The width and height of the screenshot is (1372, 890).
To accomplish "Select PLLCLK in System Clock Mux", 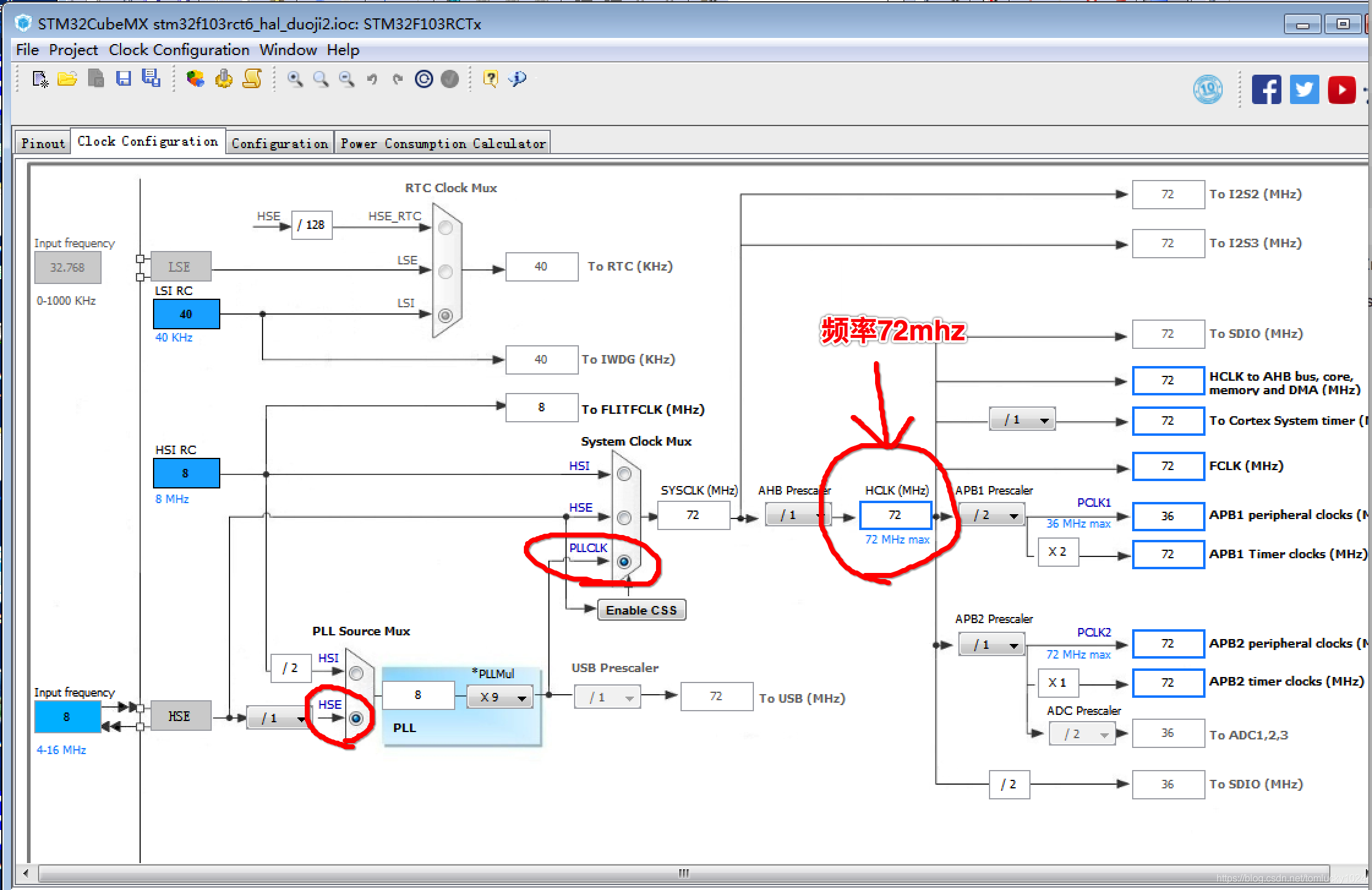I will tap(624, 561).
